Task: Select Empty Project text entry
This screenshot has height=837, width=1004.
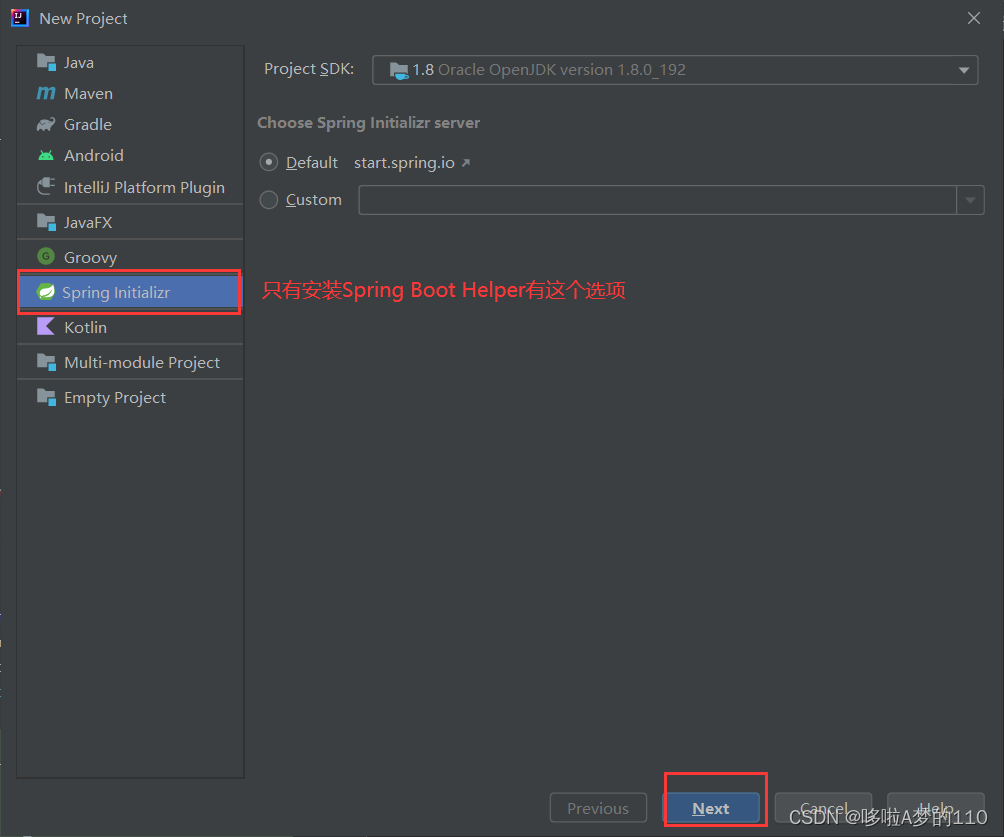Action: tap(115, 398)
